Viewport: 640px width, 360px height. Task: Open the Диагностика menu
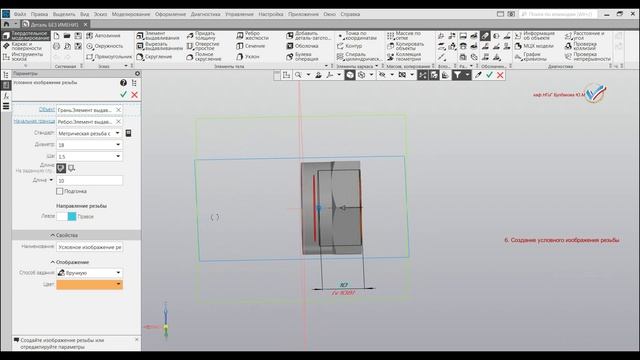click(205, 14)
